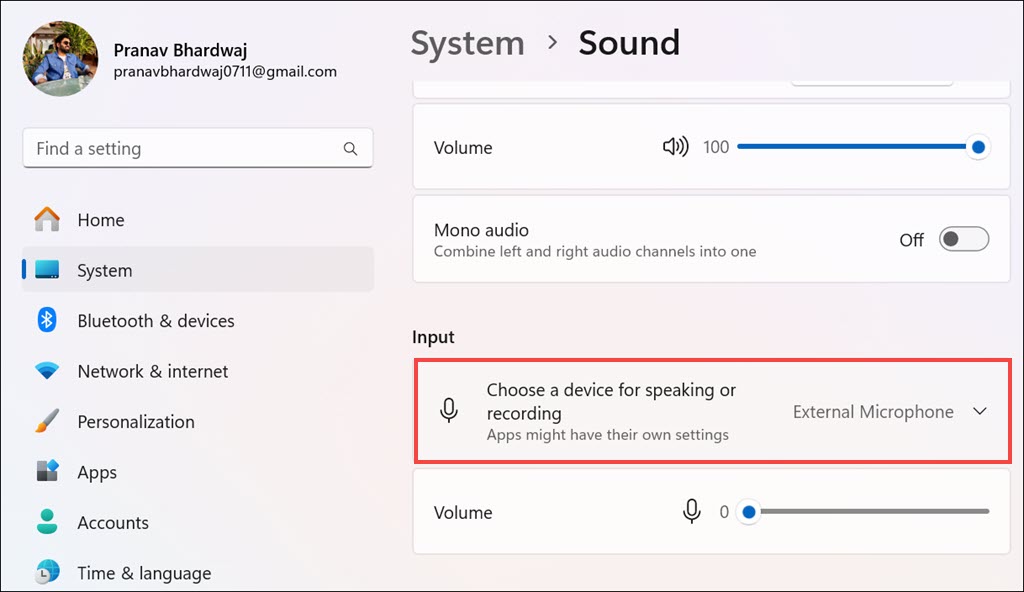This screenshot has height=592, width=1024.
Task: Open the External Microphone dropdown
Action: [873, 412]
